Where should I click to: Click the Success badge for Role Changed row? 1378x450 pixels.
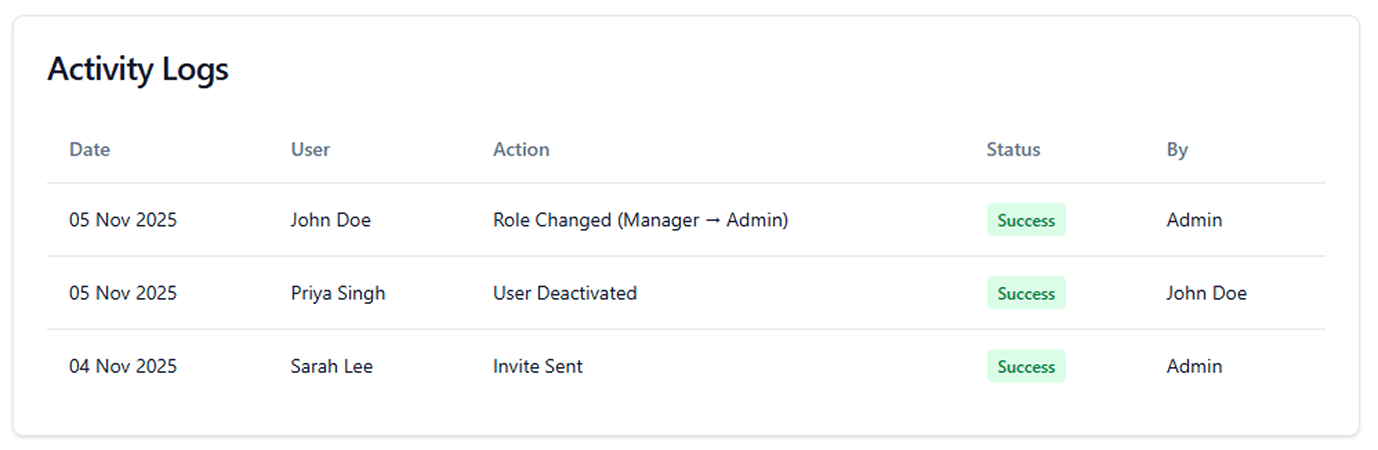click(x=1026, y=220)
